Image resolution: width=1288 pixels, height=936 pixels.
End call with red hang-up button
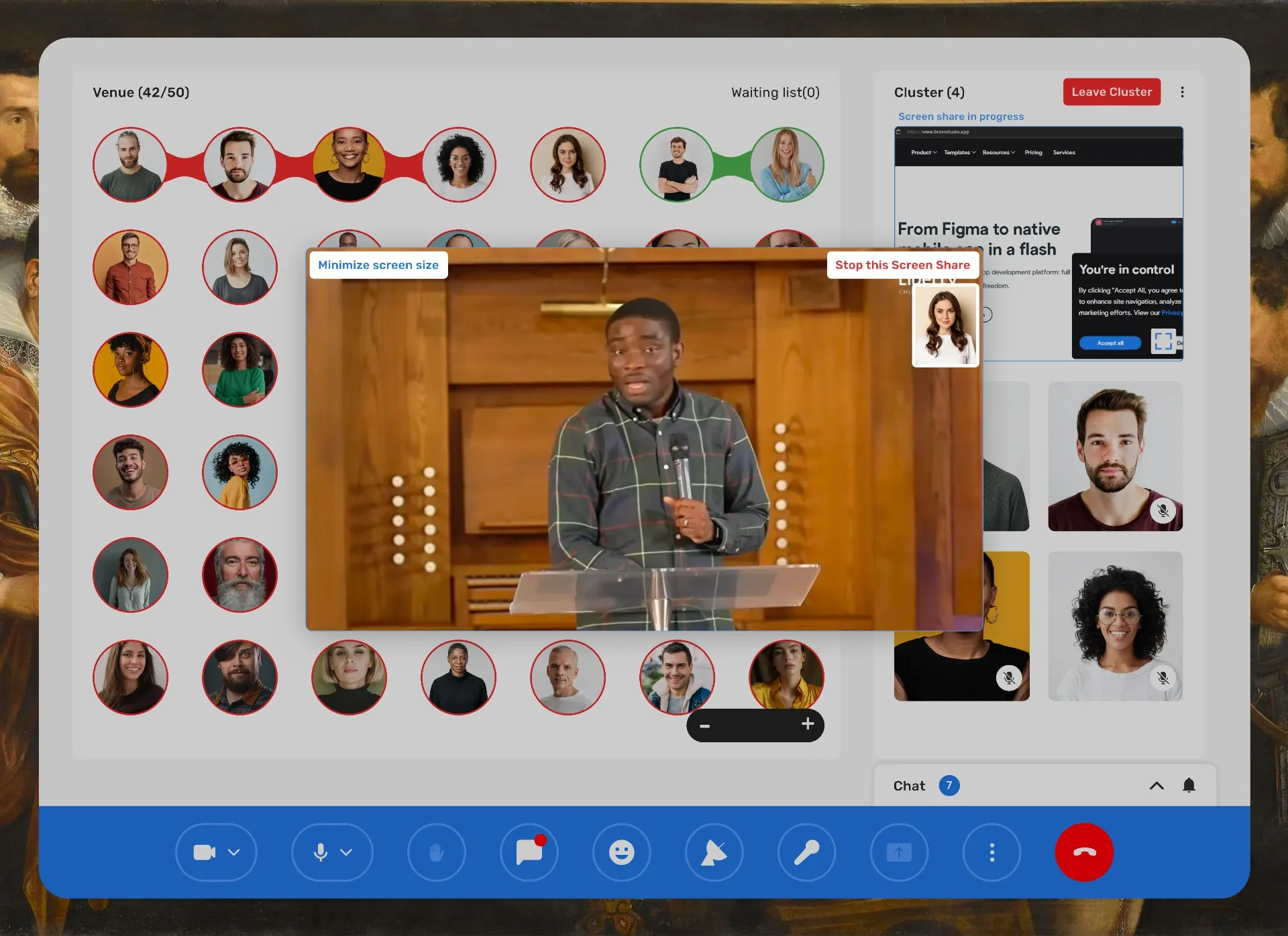click(1084, 852)
